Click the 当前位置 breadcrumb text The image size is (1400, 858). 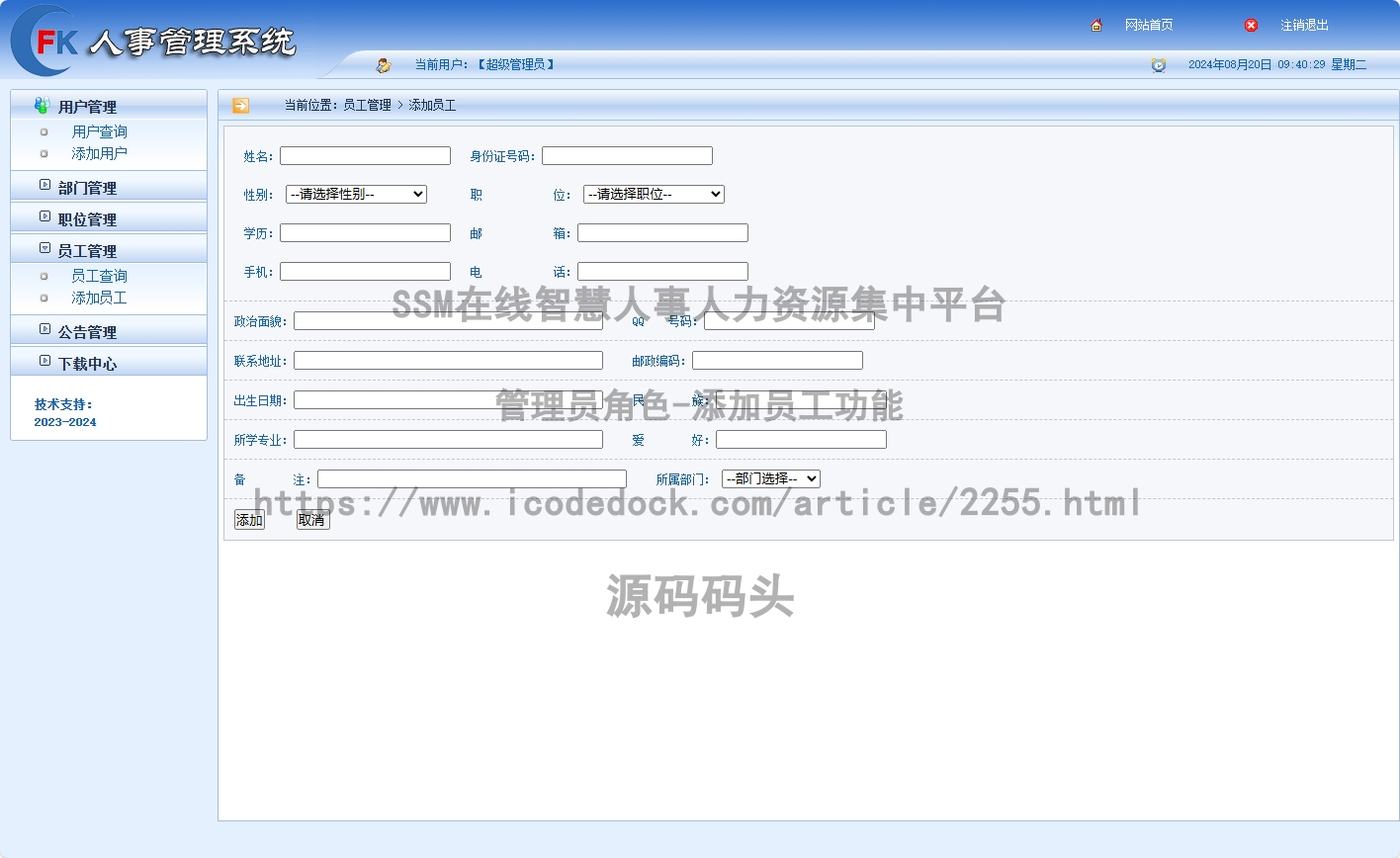click(x=370, y=105)
